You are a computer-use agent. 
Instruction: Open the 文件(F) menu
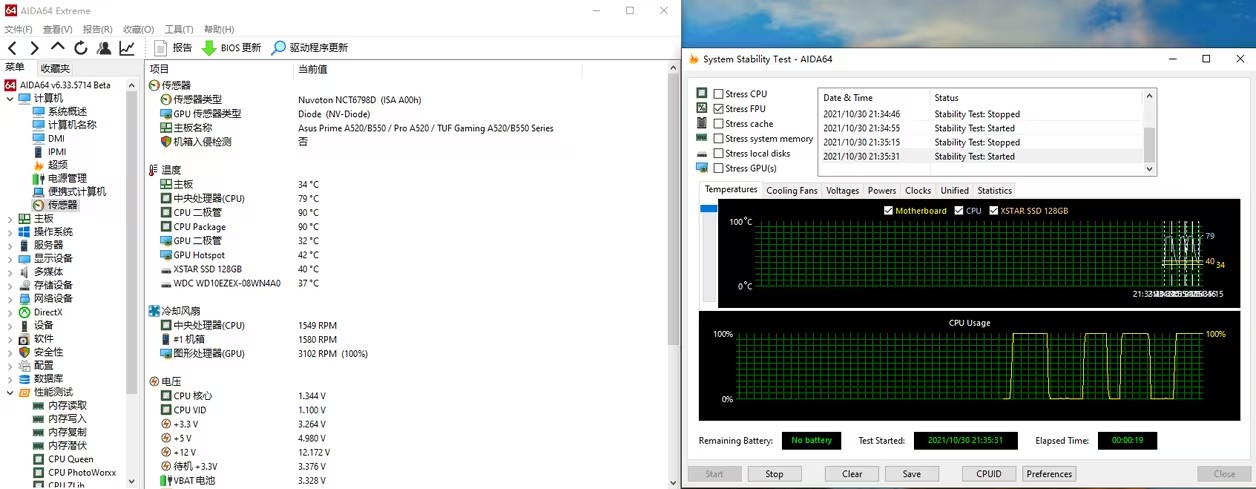pyautogui.click(x=18, y=30)
